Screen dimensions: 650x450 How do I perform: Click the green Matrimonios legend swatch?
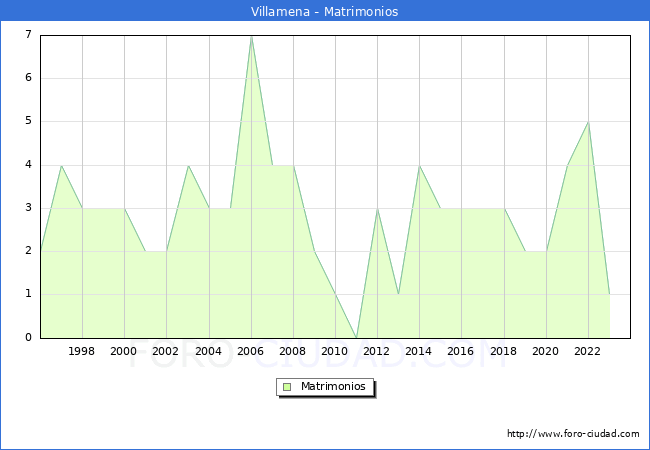(287, 387)
